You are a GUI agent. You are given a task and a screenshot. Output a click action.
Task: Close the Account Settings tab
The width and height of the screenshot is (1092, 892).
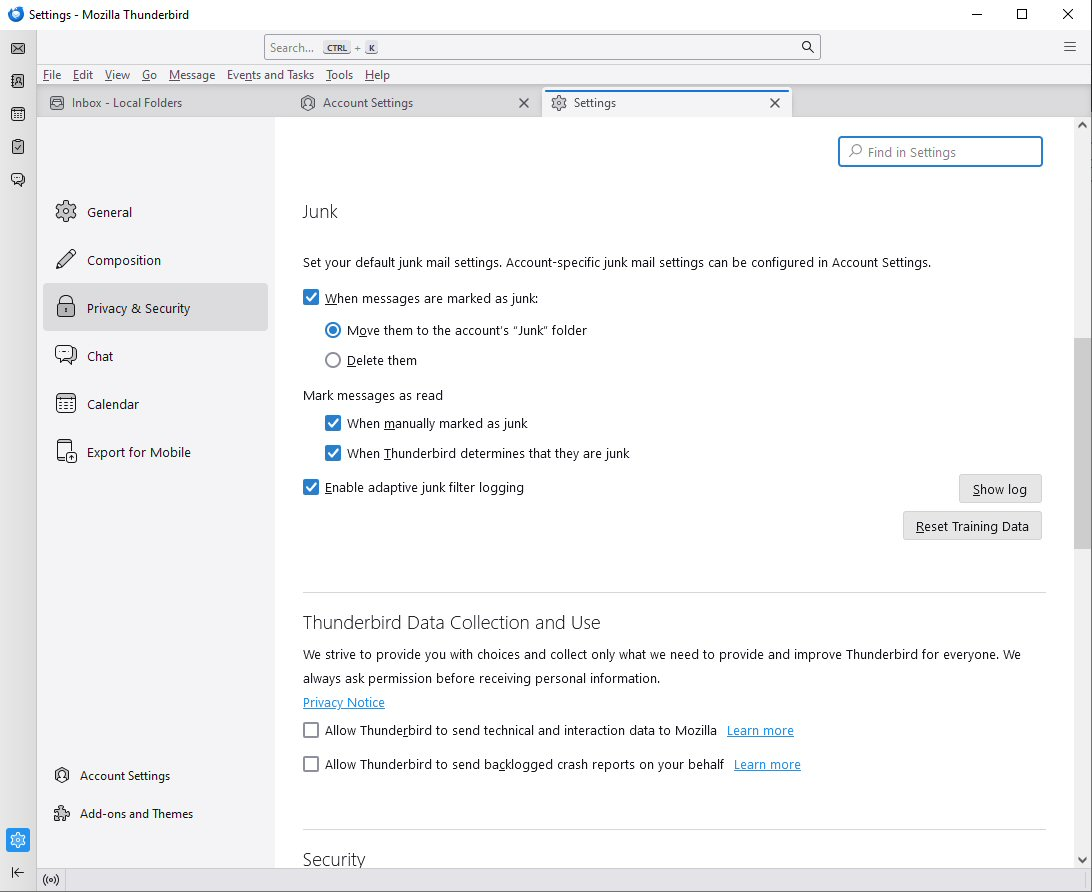[x=524, y=103]
